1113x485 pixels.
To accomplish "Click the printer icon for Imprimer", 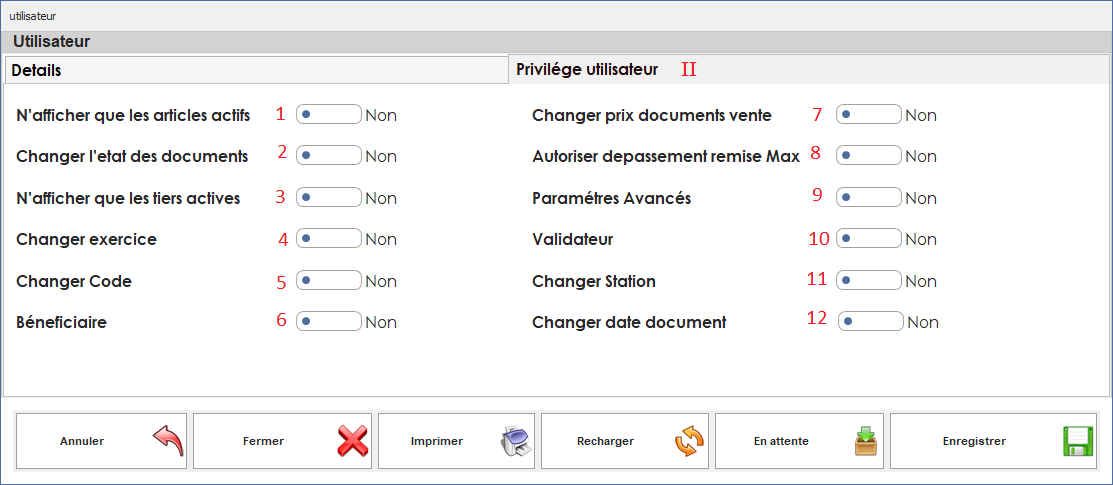I will (517, 441).
